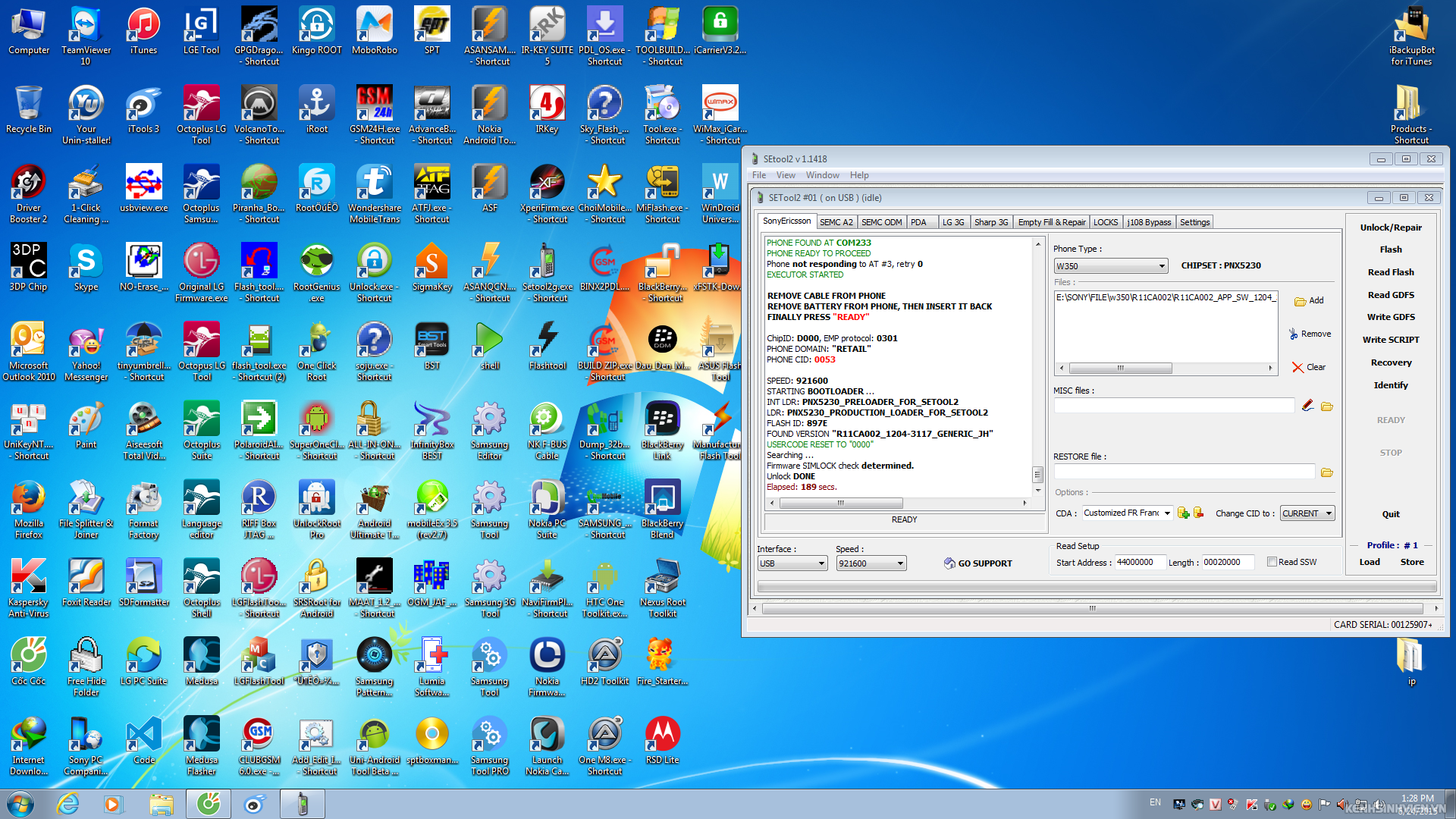Open the MISC files folder browse icon

click(1326, 406)
